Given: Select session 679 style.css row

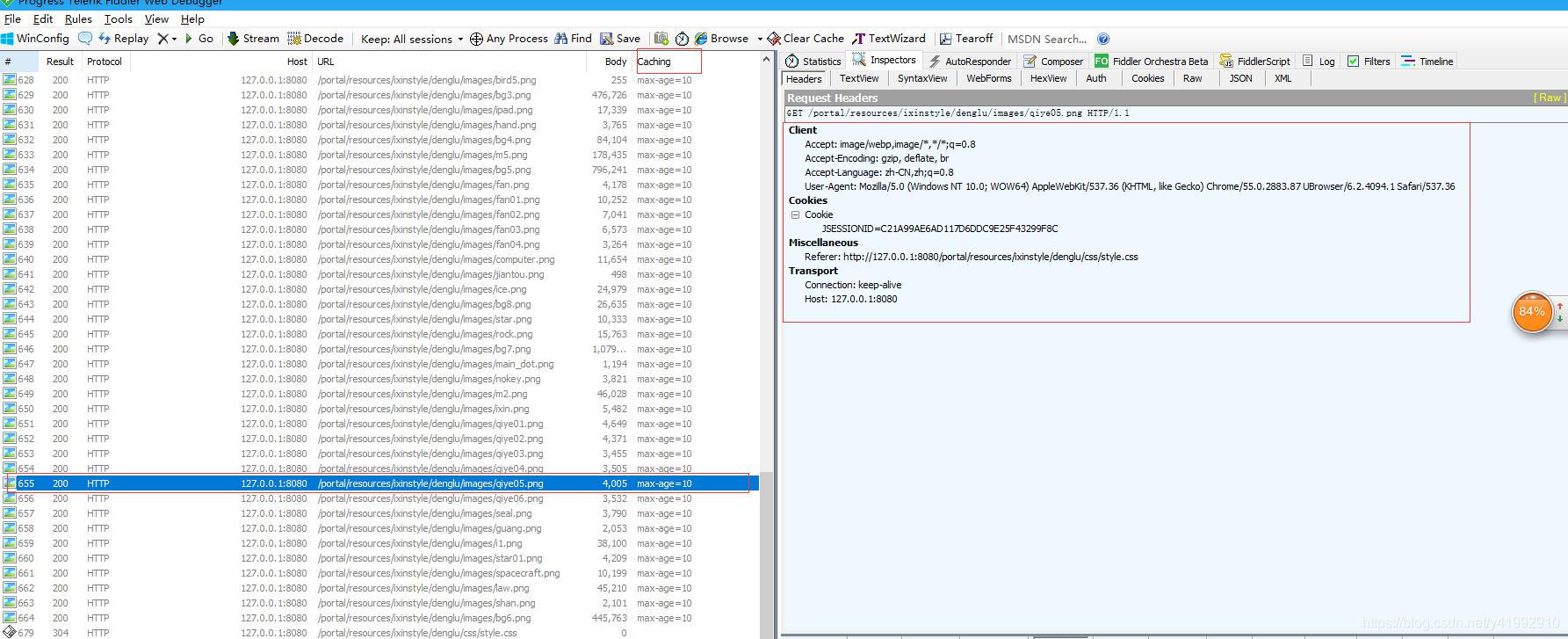Looking at the screenshot, I should tap(379, 633).
